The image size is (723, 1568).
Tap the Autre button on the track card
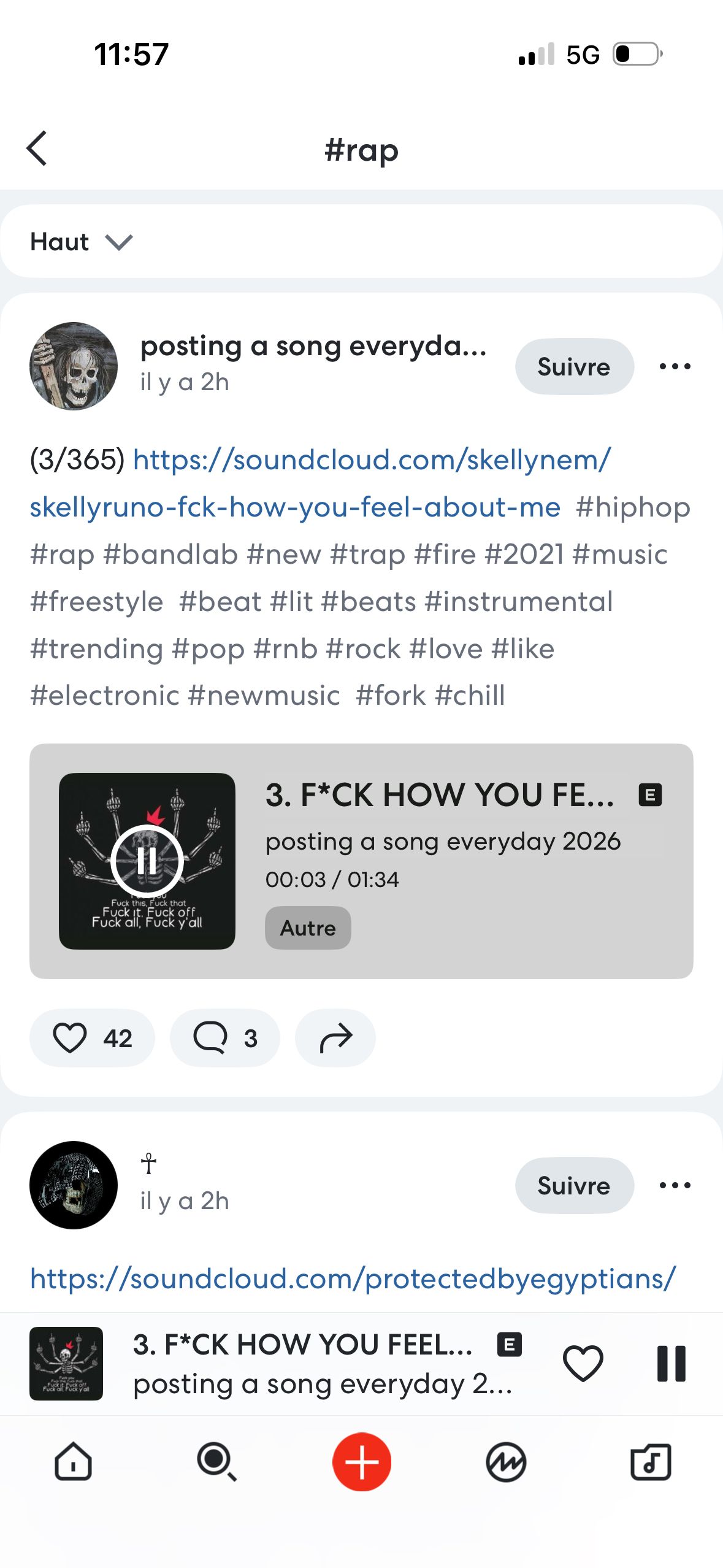coord(307,928)
